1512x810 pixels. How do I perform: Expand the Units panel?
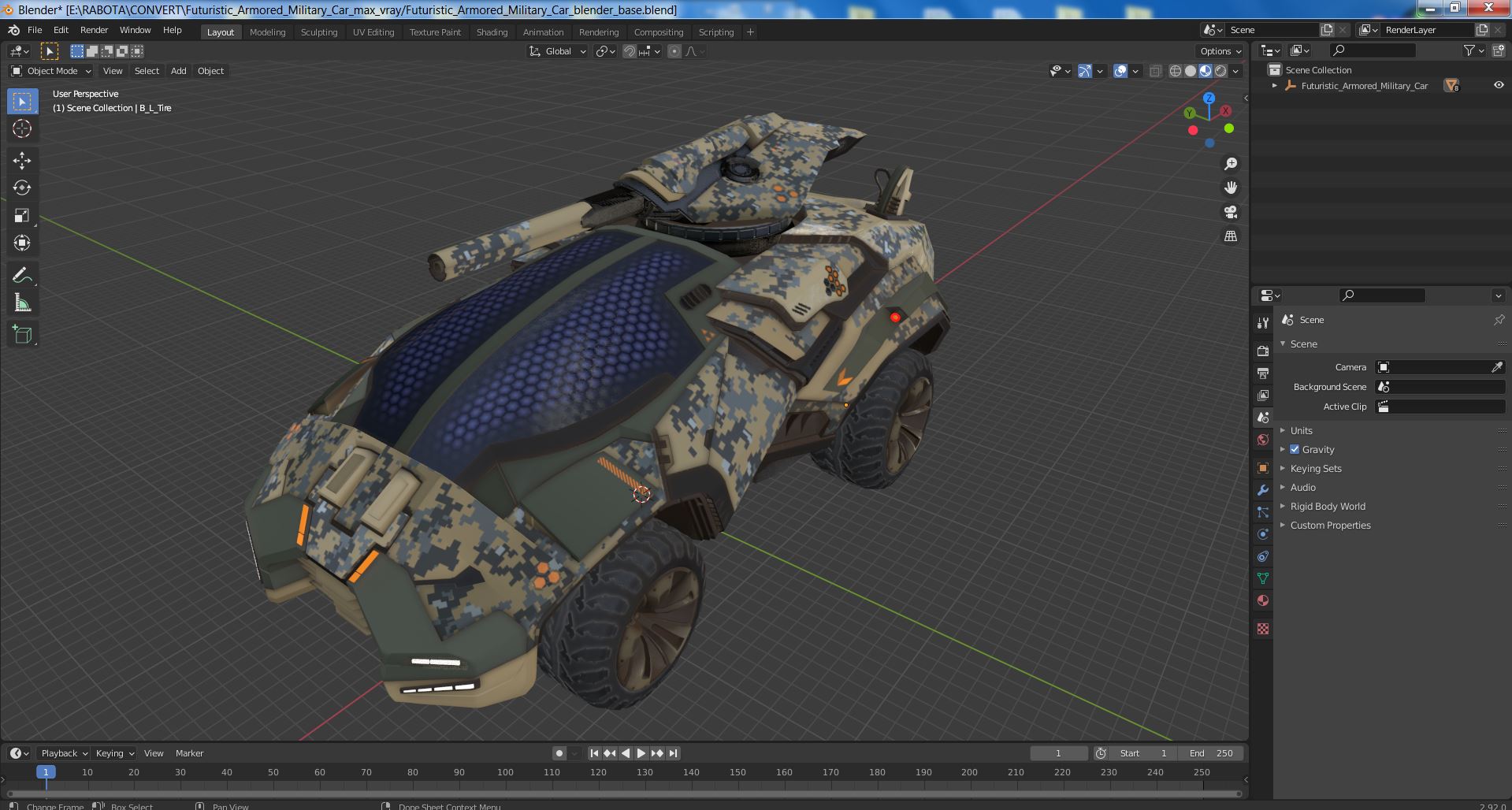pos(1301,430)
